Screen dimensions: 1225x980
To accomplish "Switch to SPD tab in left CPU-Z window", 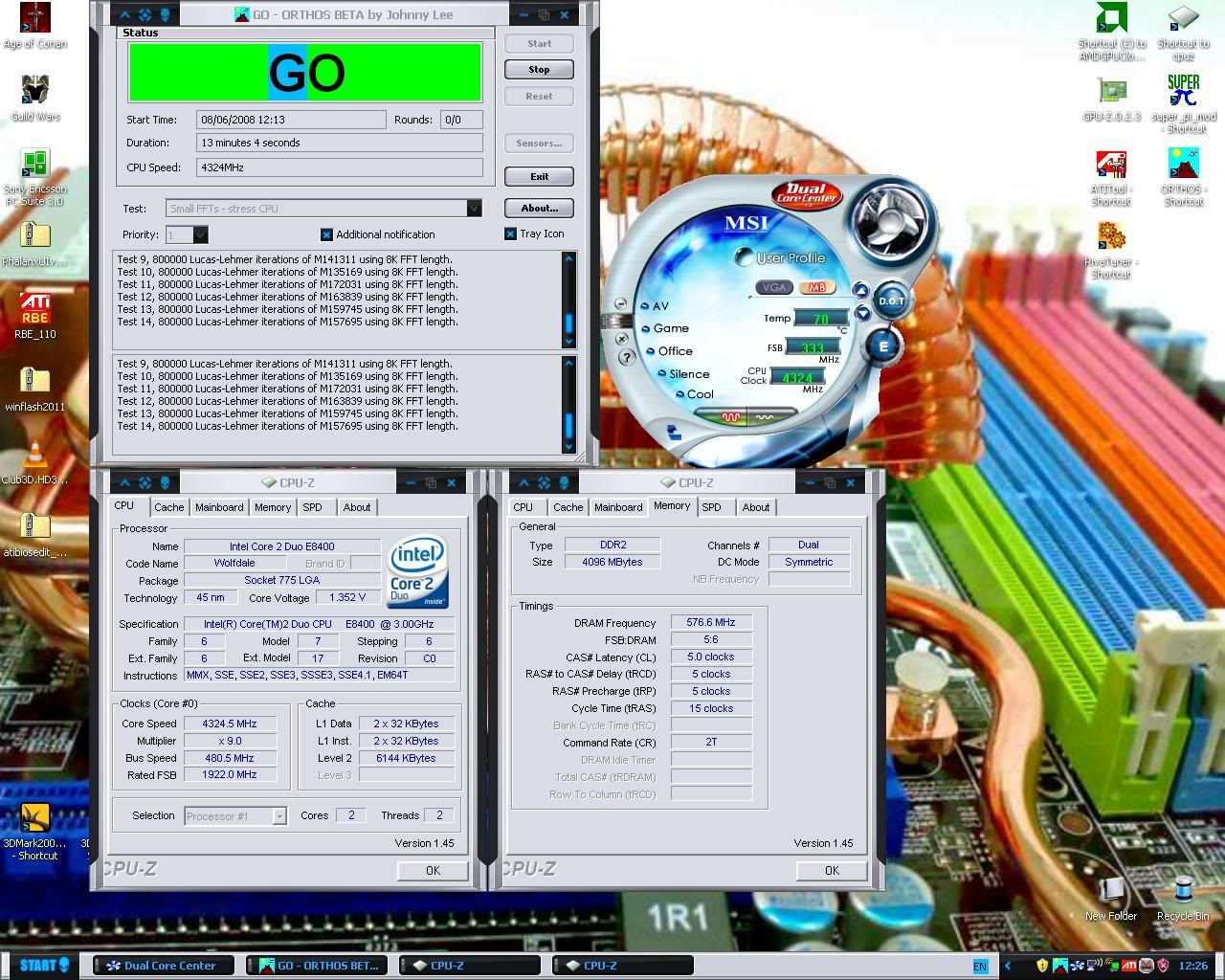I will click(x=313, y=507).
